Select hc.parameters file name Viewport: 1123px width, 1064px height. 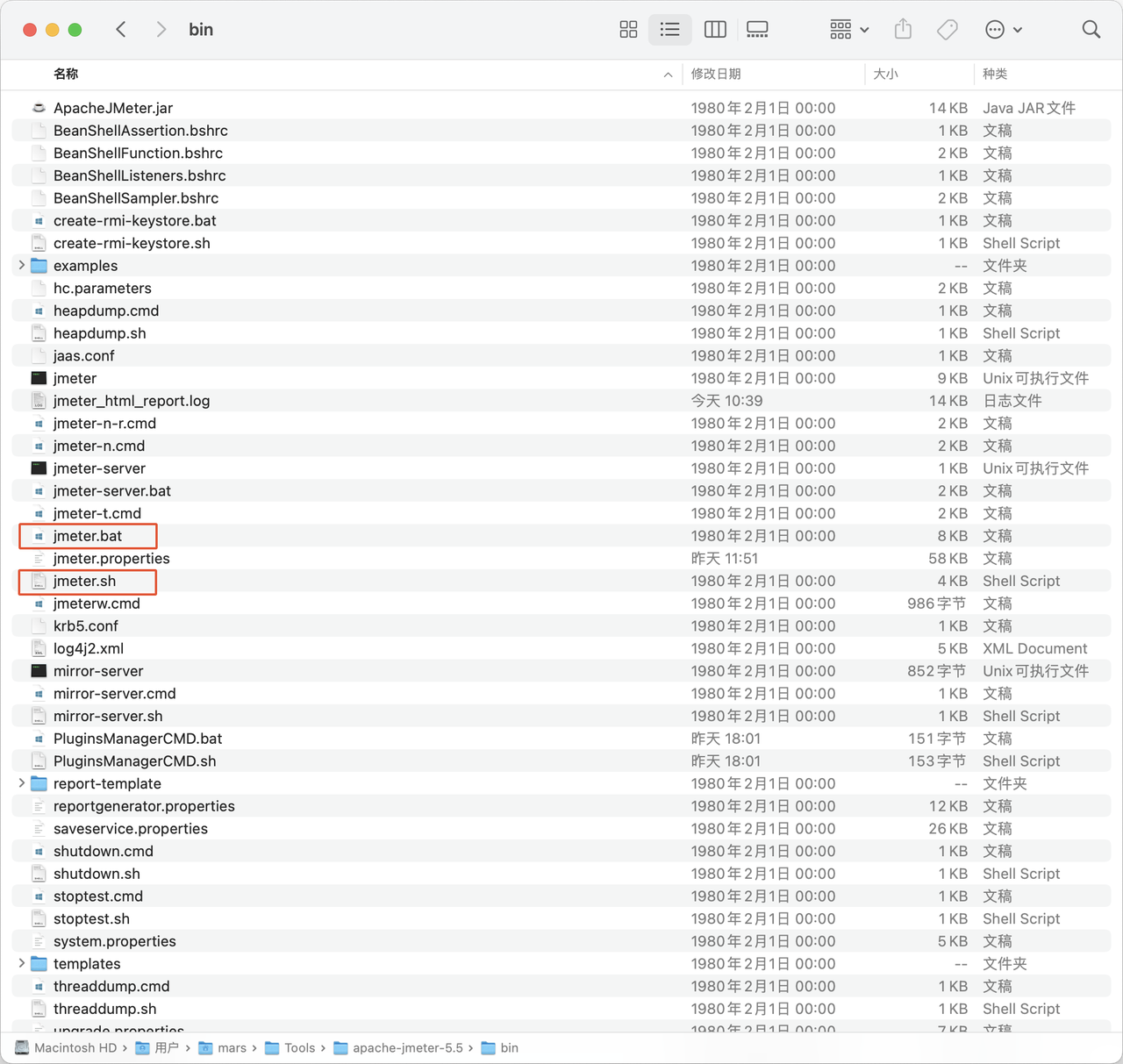(x=102, y=289)
